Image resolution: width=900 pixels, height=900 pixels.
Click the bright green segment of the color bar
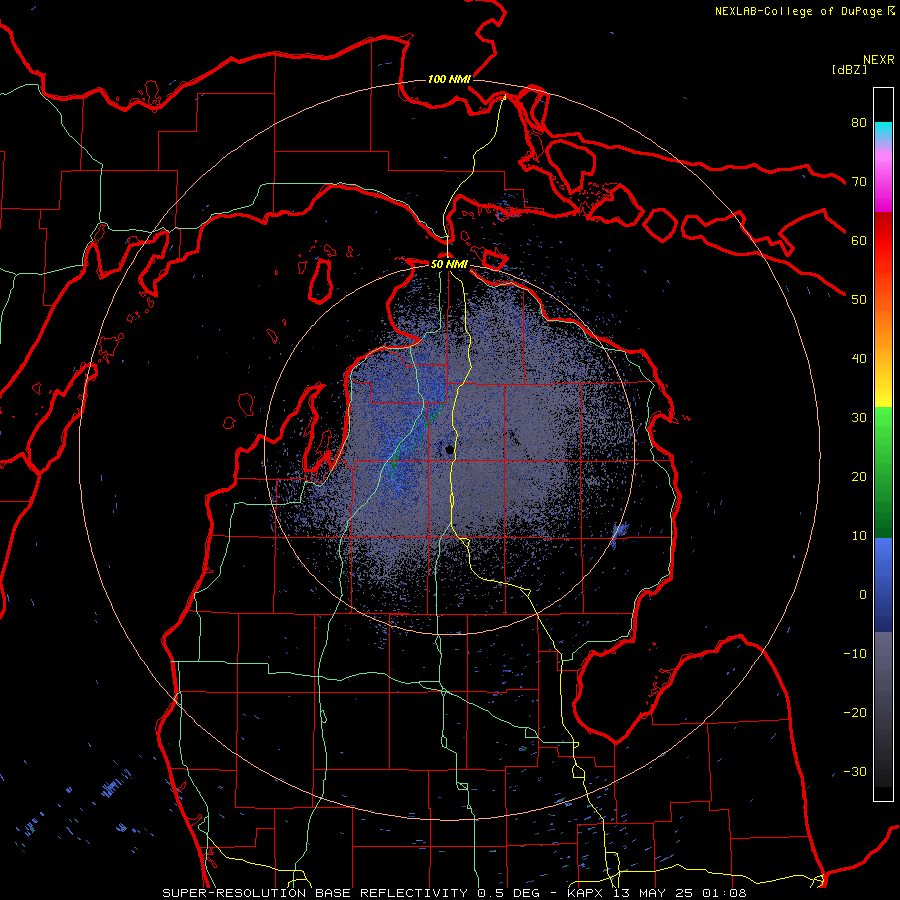pos(883,428)
